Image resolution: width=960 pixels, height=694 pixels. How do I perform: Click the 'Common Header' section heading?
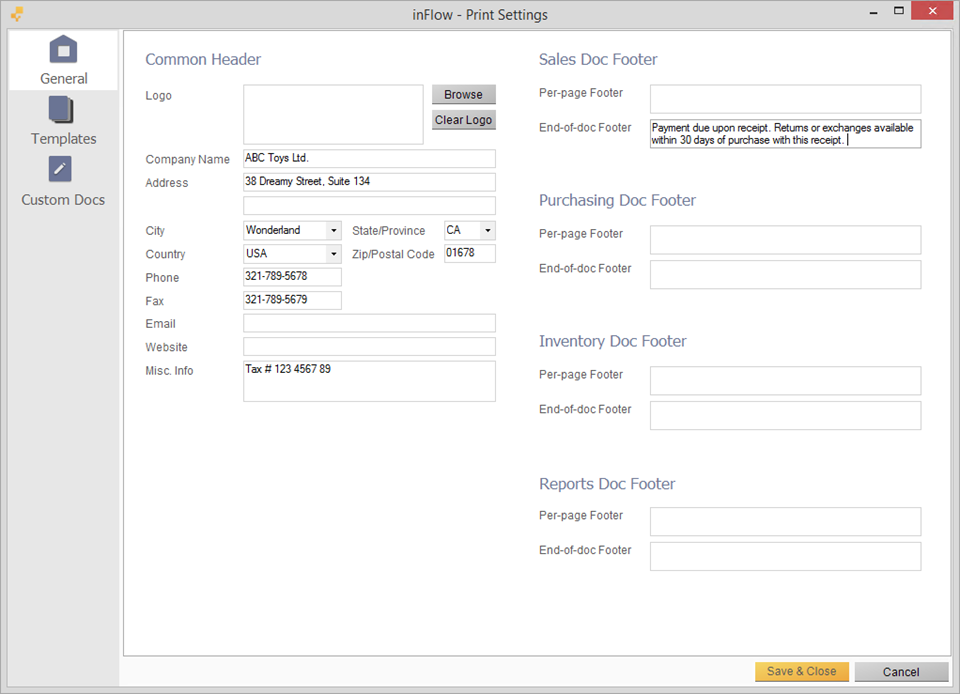203,59
